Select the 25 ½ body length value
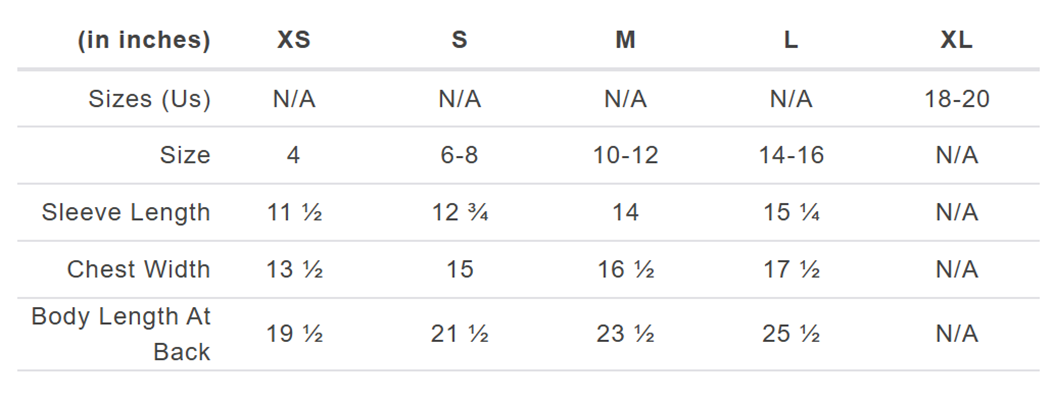The height and width of the screenshot is (412, 1052). tap(791, 334)
